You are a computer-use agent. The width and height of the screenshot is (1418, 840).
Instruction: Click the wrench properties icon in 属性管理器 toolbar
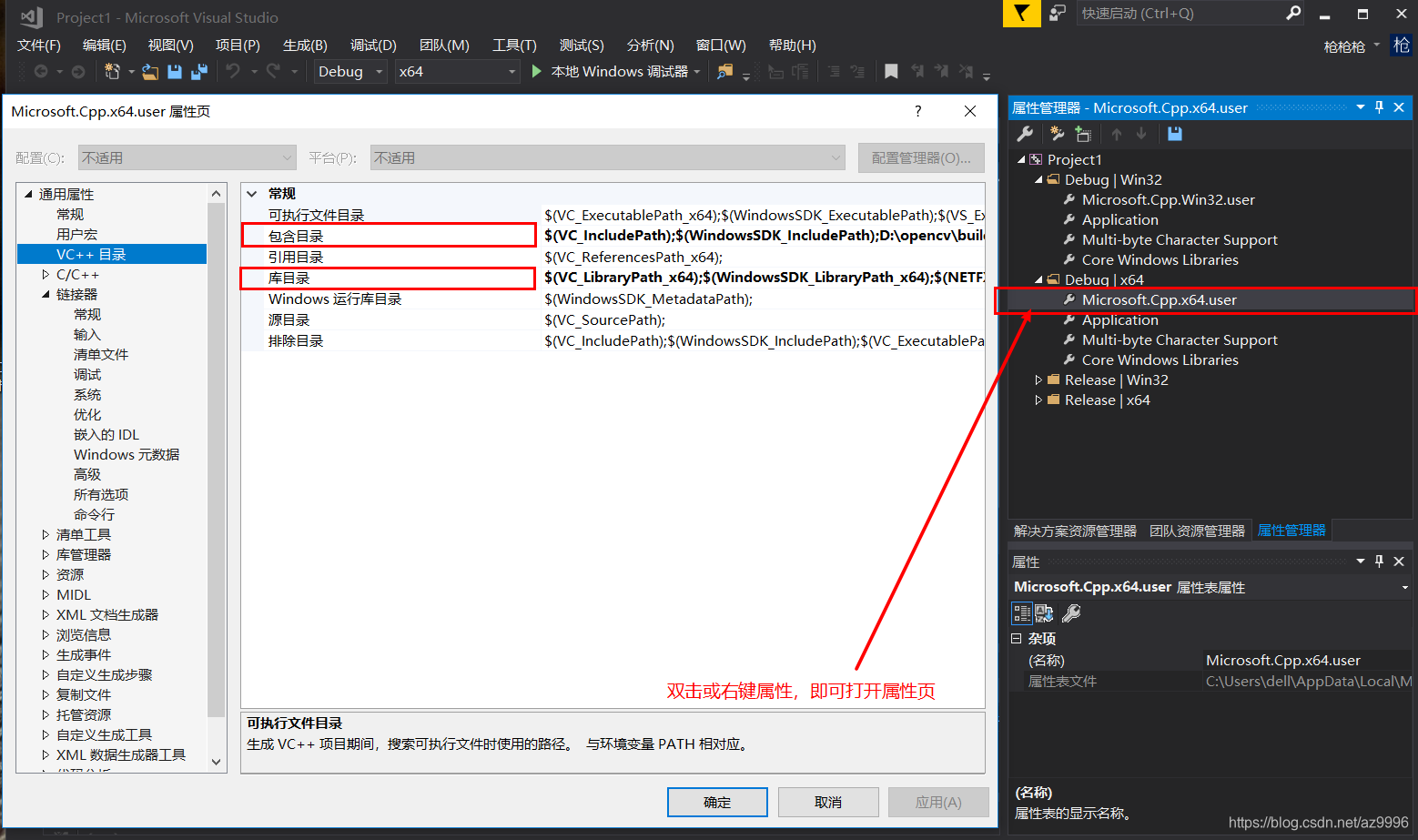point(1025,134)
